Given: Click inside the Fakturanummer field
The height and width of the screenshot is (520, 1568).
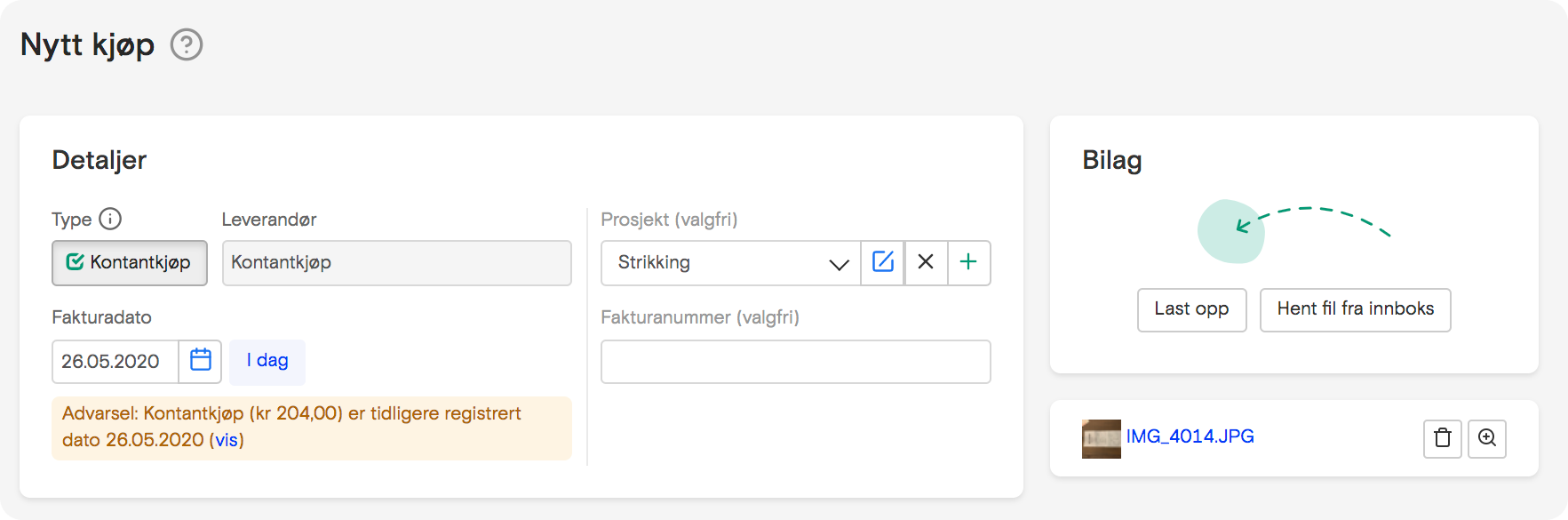Looking at the screenshot, I should 794,362.
